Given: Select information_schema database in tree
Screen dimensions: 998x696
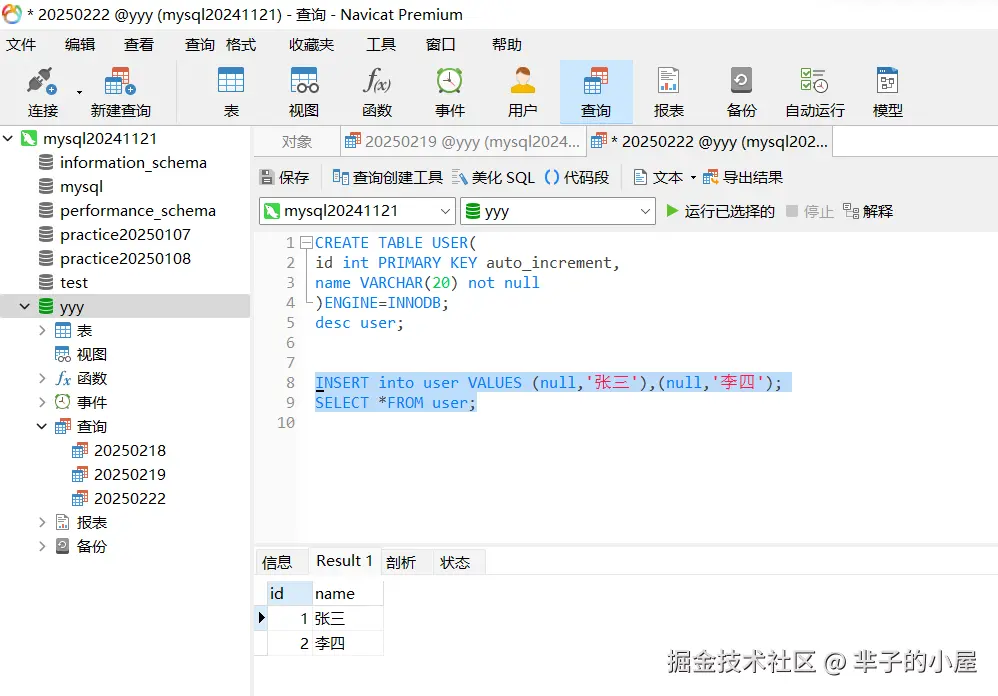Looking at the screenshot, I should click(x=133, y=162).
